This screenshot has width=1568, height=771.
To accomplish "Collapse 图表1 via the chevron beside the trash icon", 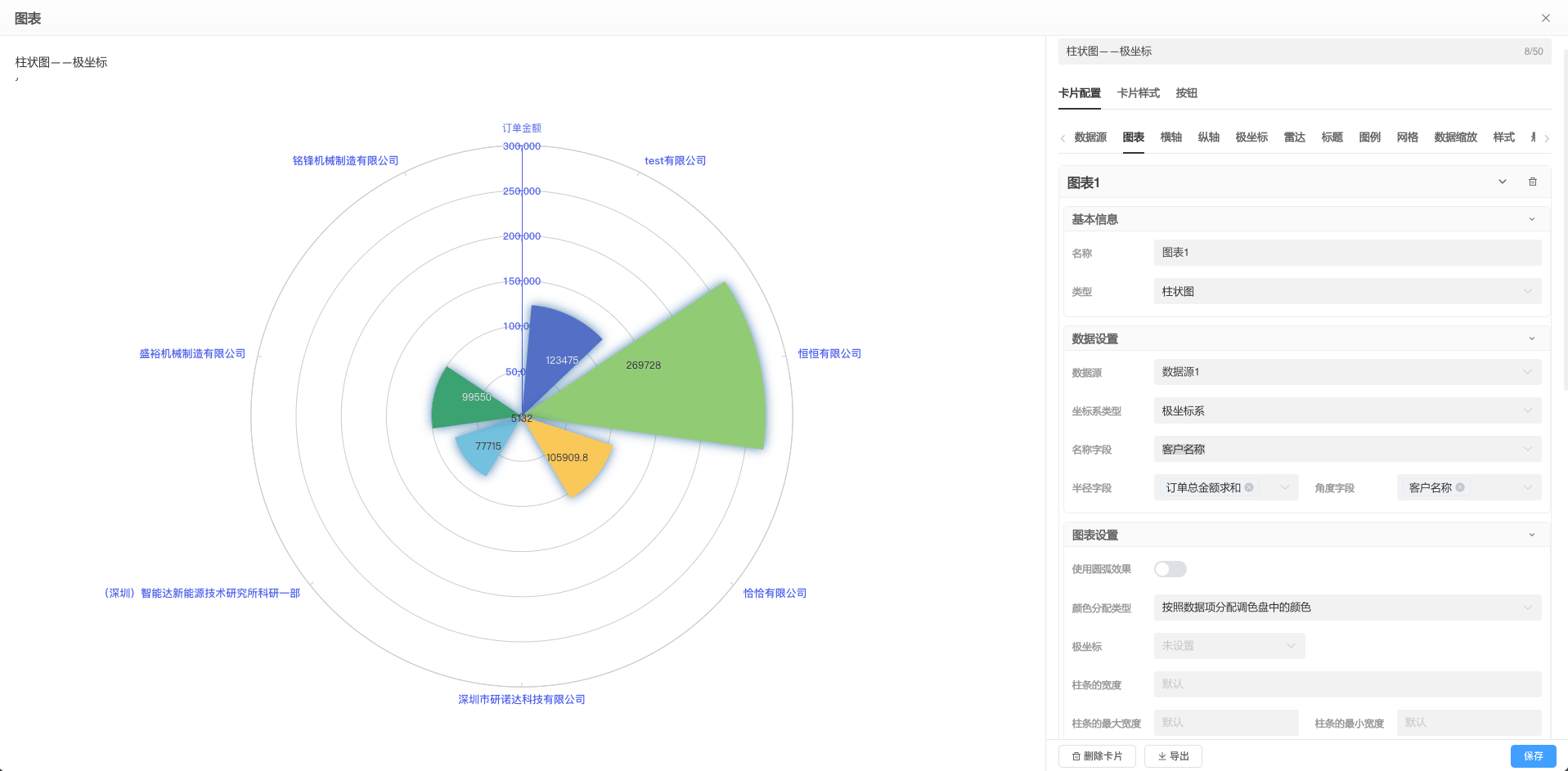I will coord(1502,182).
